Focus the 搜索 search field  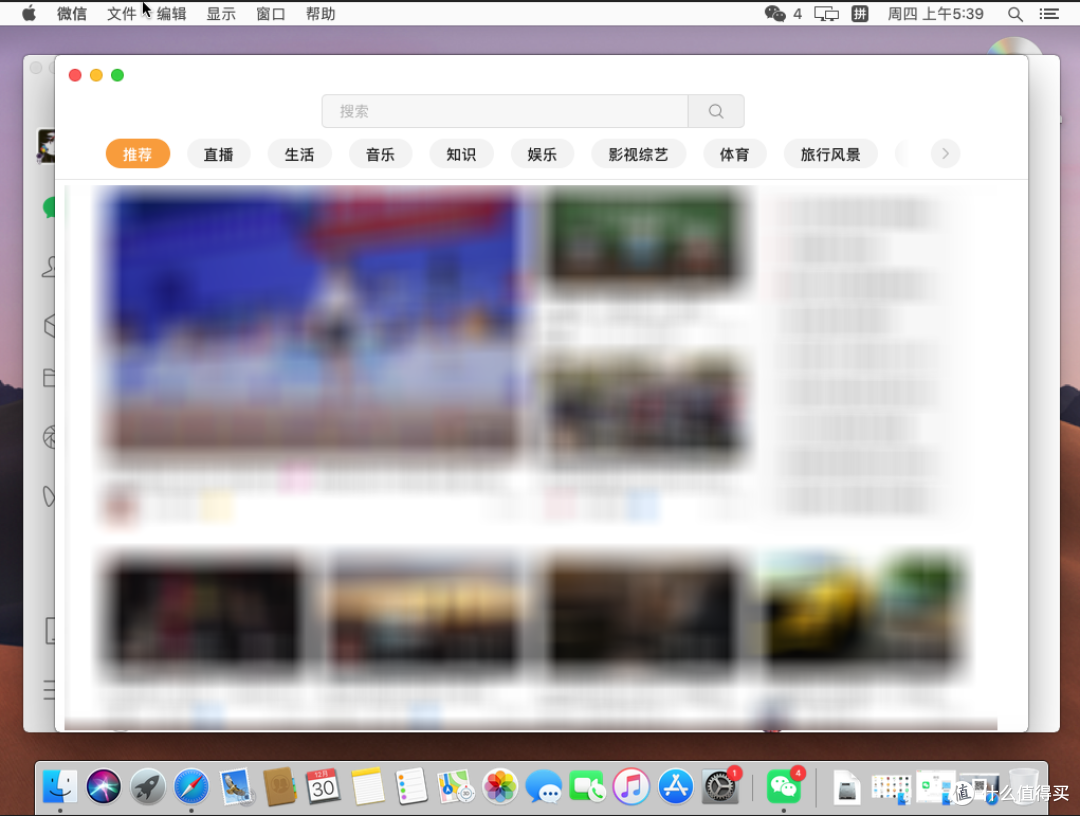click(x=505, y=111)
